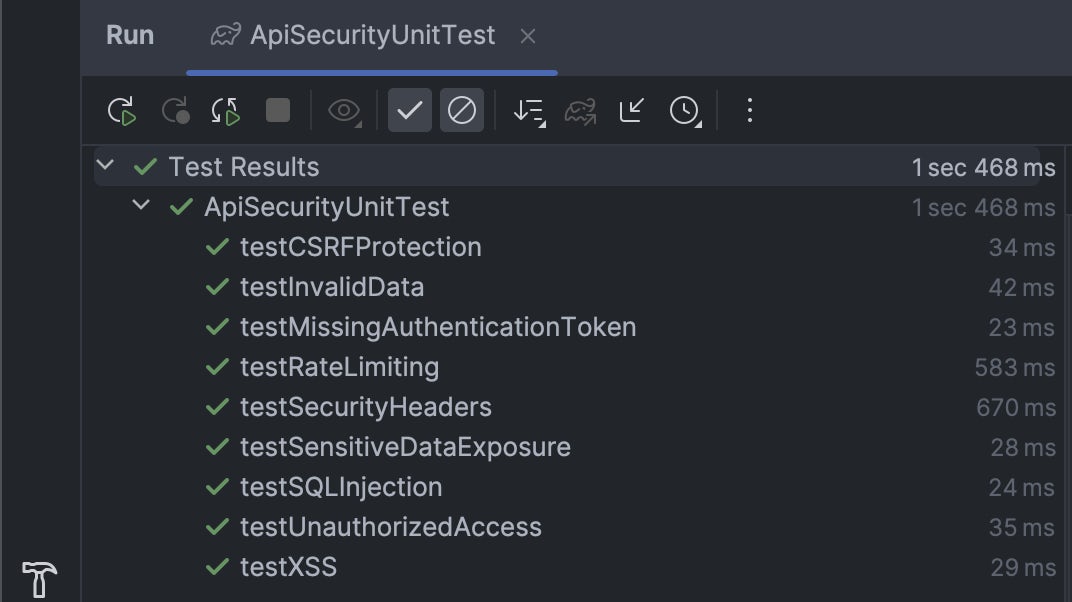Click the Gradle elephant toolbar icon

click(x=581, y=111)
